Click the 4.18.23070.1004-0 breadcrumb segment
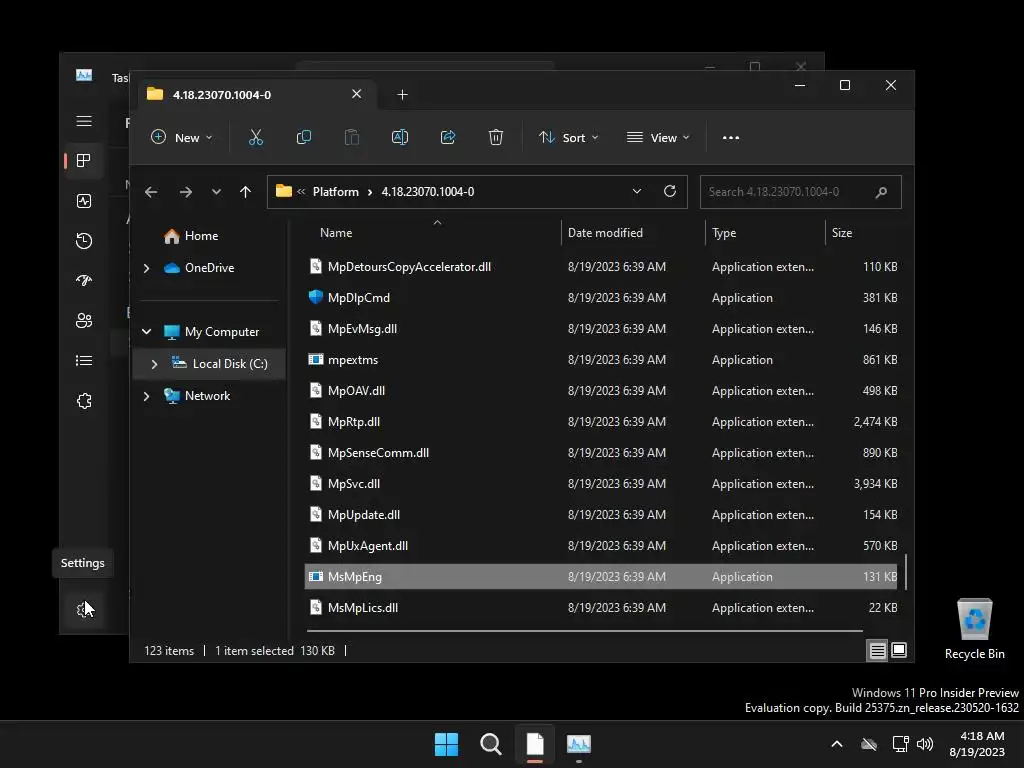Image resolution: width=1024 pixels, height=768 pixels. [428, 192]
